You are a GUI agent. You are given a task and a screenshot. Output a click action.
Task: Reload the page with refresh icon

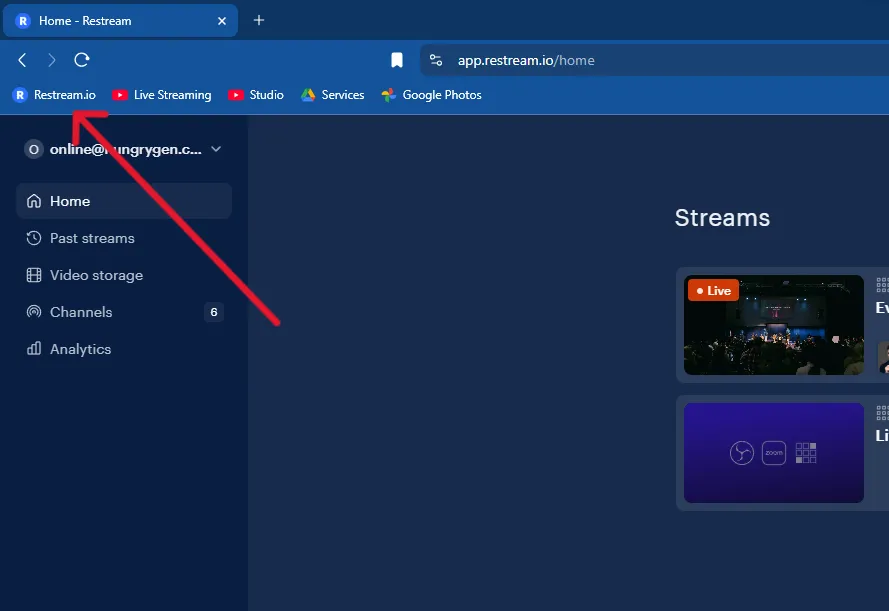(x=82, y=60)
